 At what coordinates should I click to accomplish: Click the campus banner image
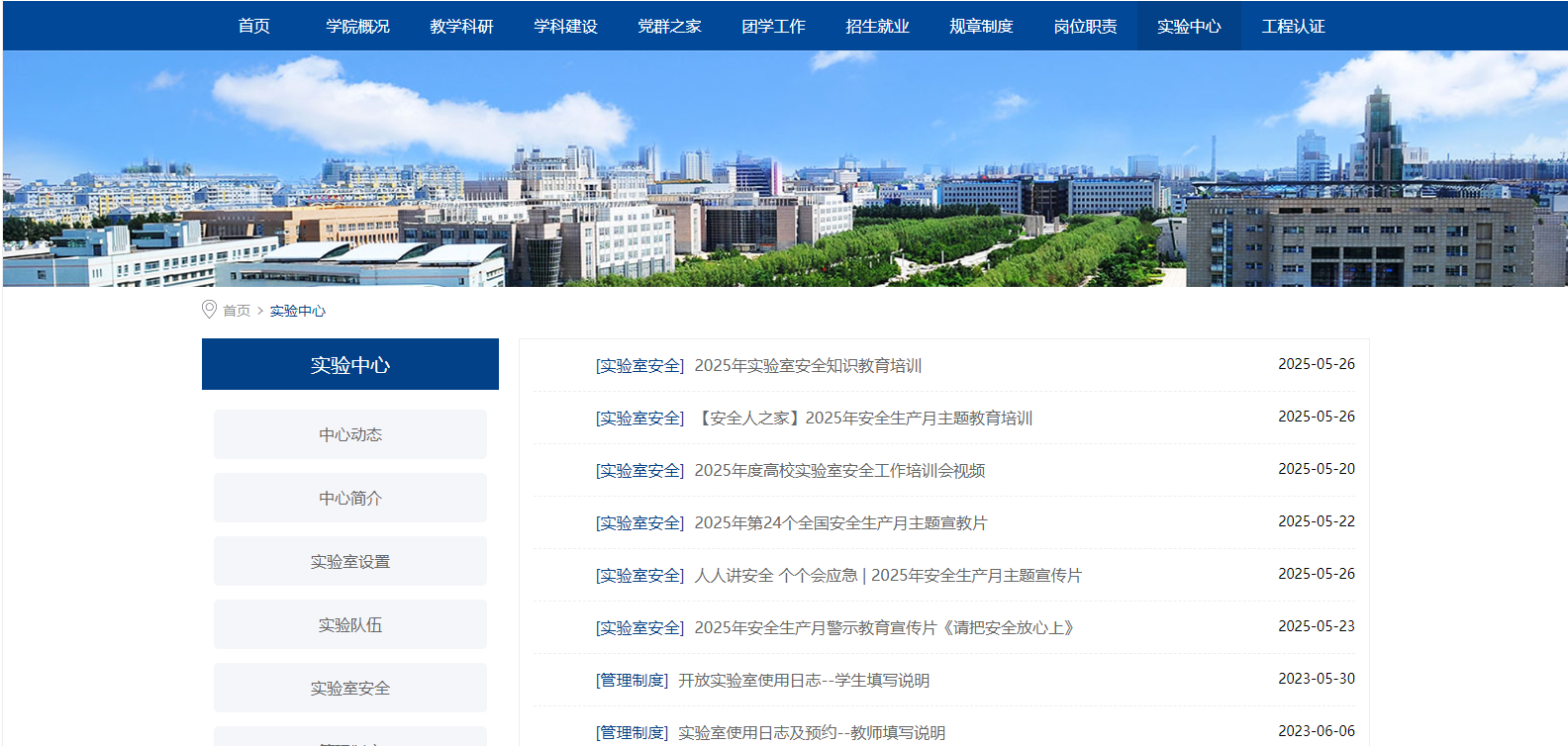(784, 168)
